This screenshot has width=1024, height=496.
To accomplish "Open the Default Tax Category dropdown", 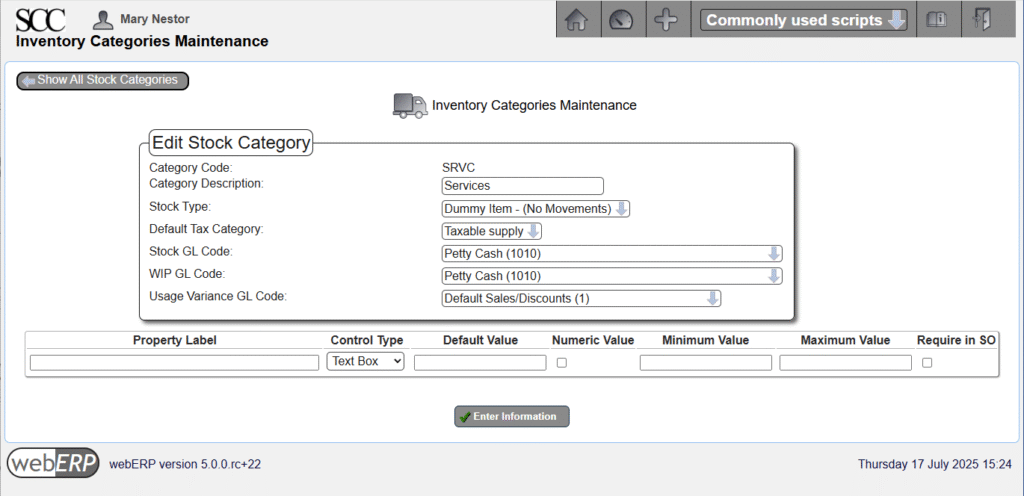I will coord(492,231).
